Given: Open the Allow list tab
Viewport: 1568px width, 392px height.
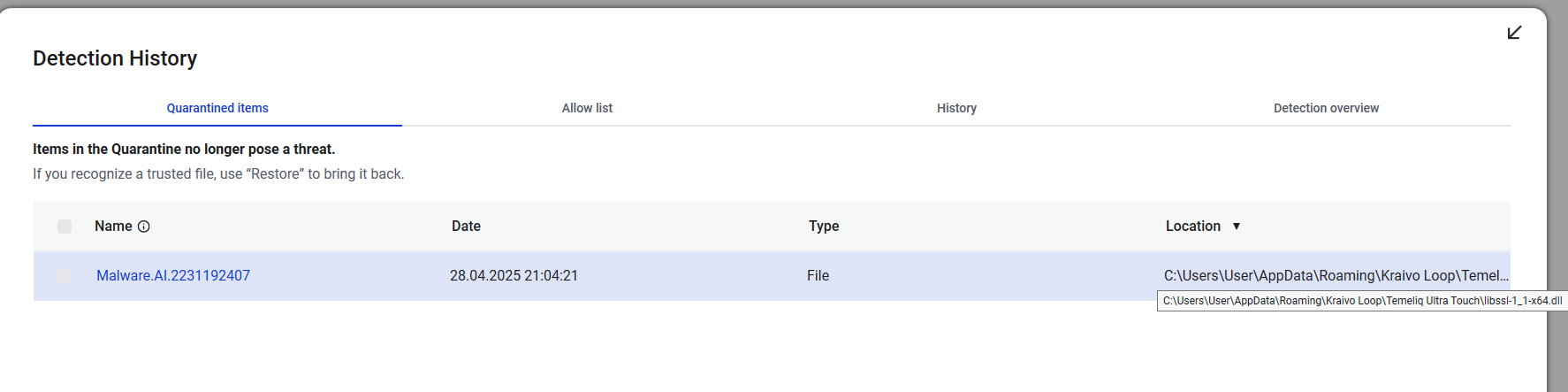Looking at the screenshot, I should [x=587, y=108].
